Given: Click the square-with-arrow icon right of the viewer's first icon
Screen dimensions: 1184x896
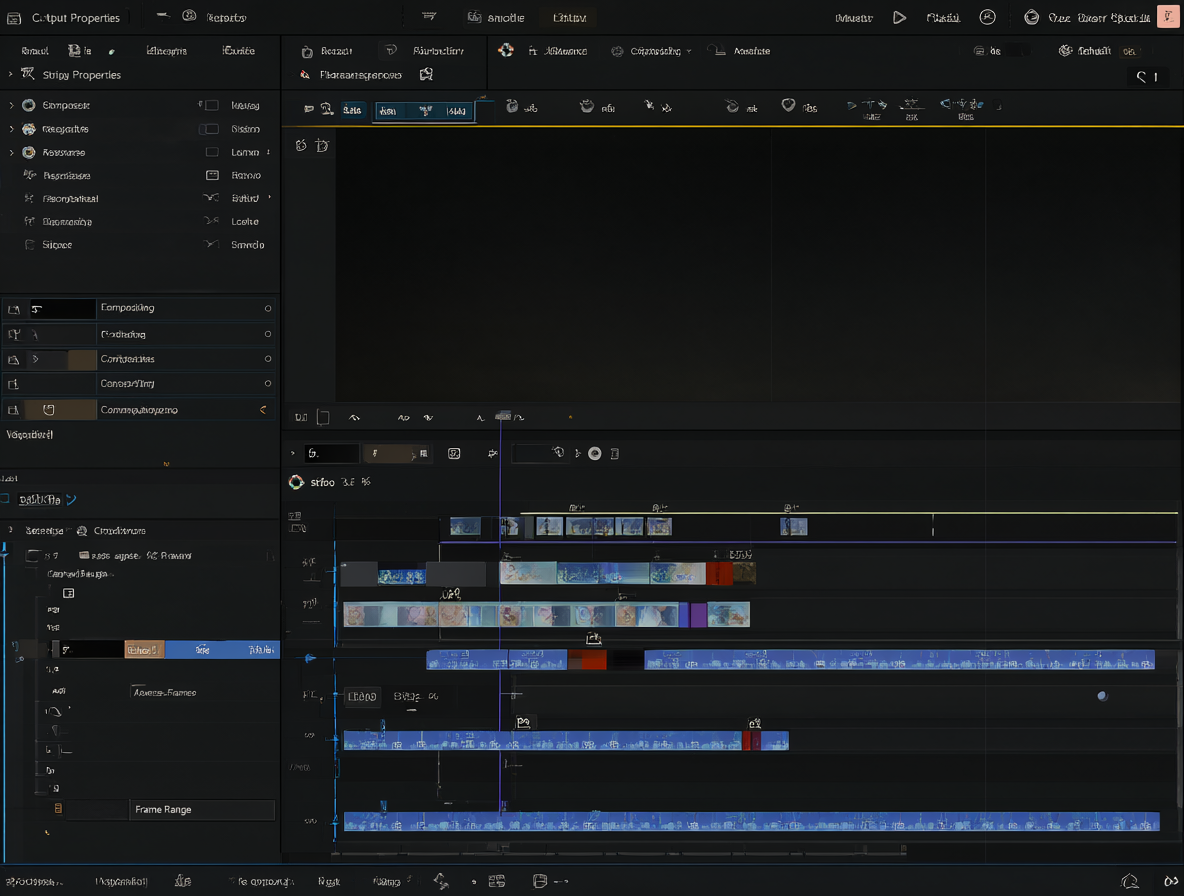Looking at the screenshot, I should click(x=322, y=145).
